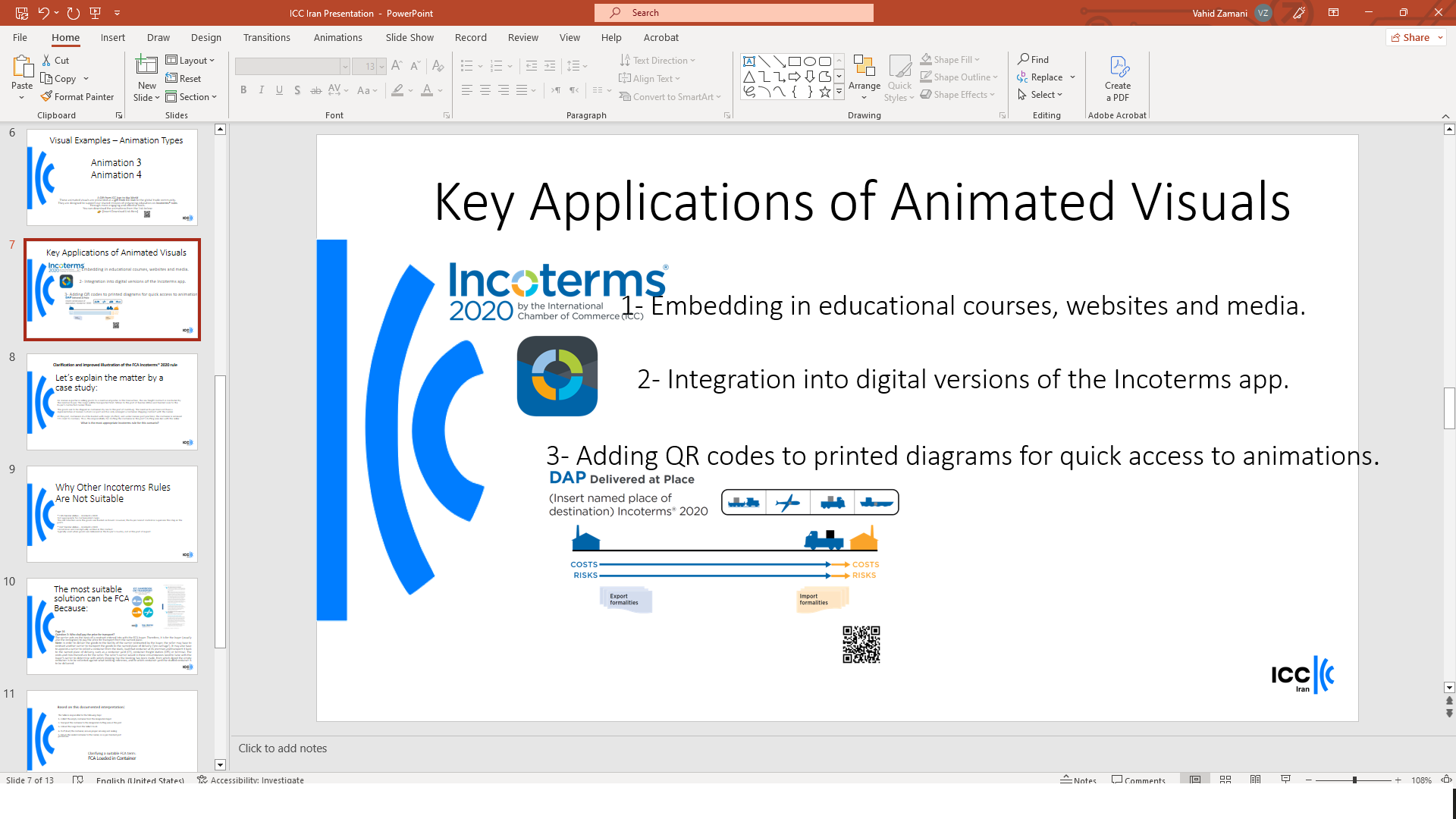Open the Comments pane button
The height and width of the screenshot is (819, 1456).
point(1138,780)
